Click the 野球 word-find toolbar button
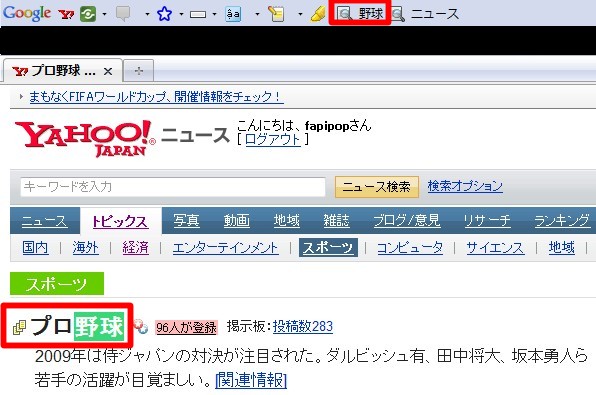 pos(360,14)
